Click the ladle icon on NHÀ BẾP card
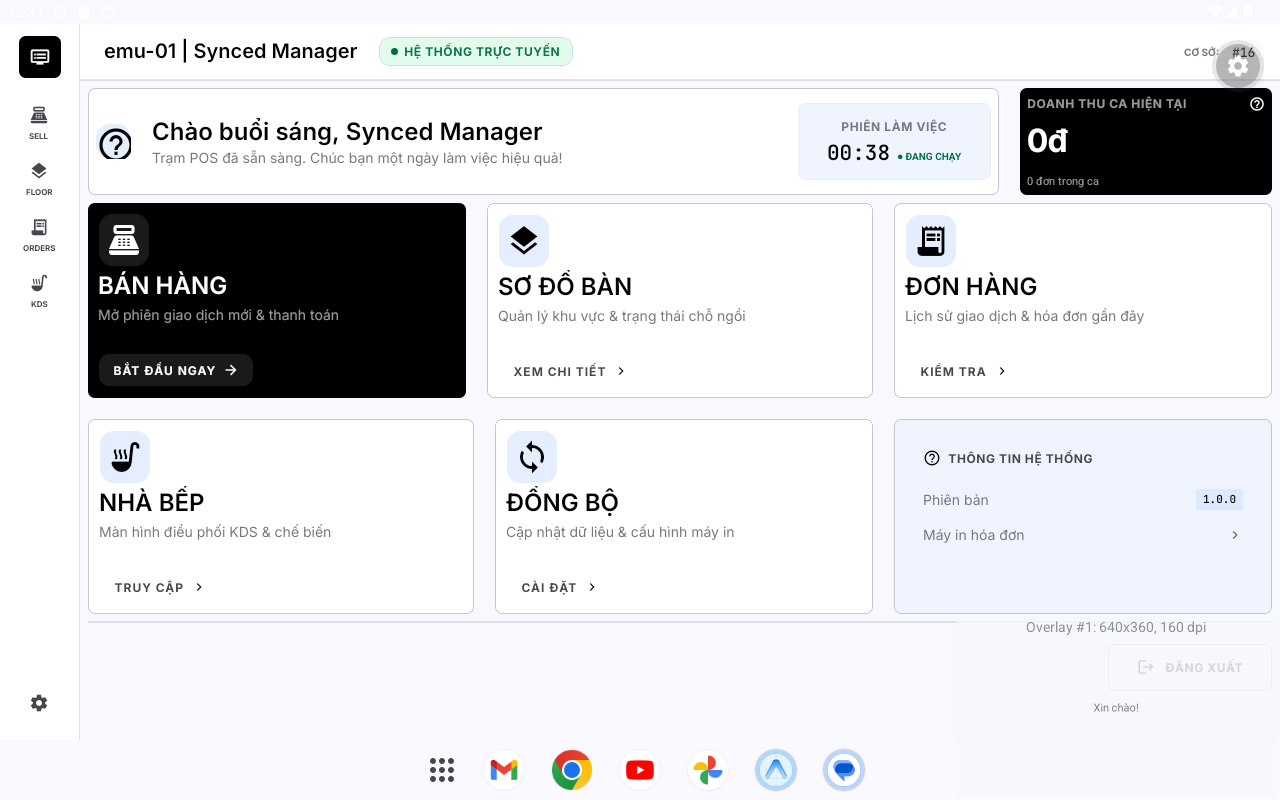 point(125,457)
